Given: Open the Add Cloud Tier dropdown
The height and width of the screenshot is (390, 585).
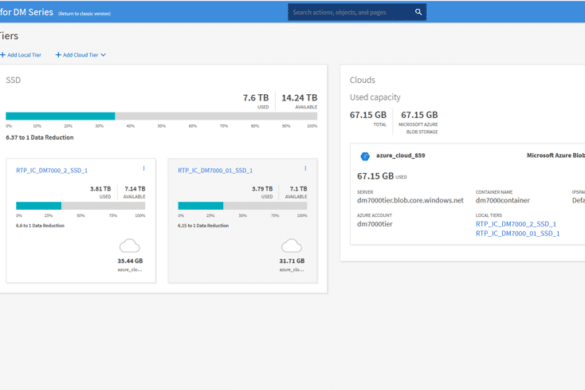Looking at the screenshot, I should click(x=81, y=55).
